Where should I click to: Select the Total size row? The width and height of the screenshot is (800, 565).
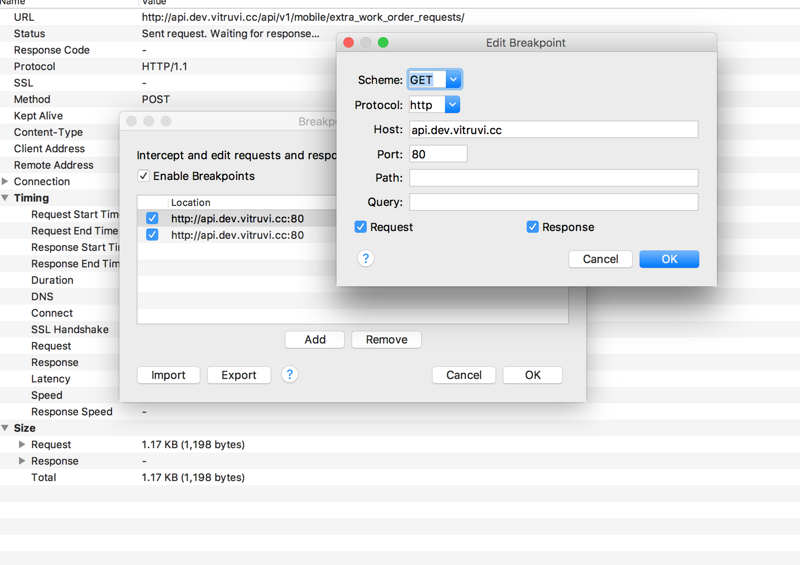(x=400, y=477)
